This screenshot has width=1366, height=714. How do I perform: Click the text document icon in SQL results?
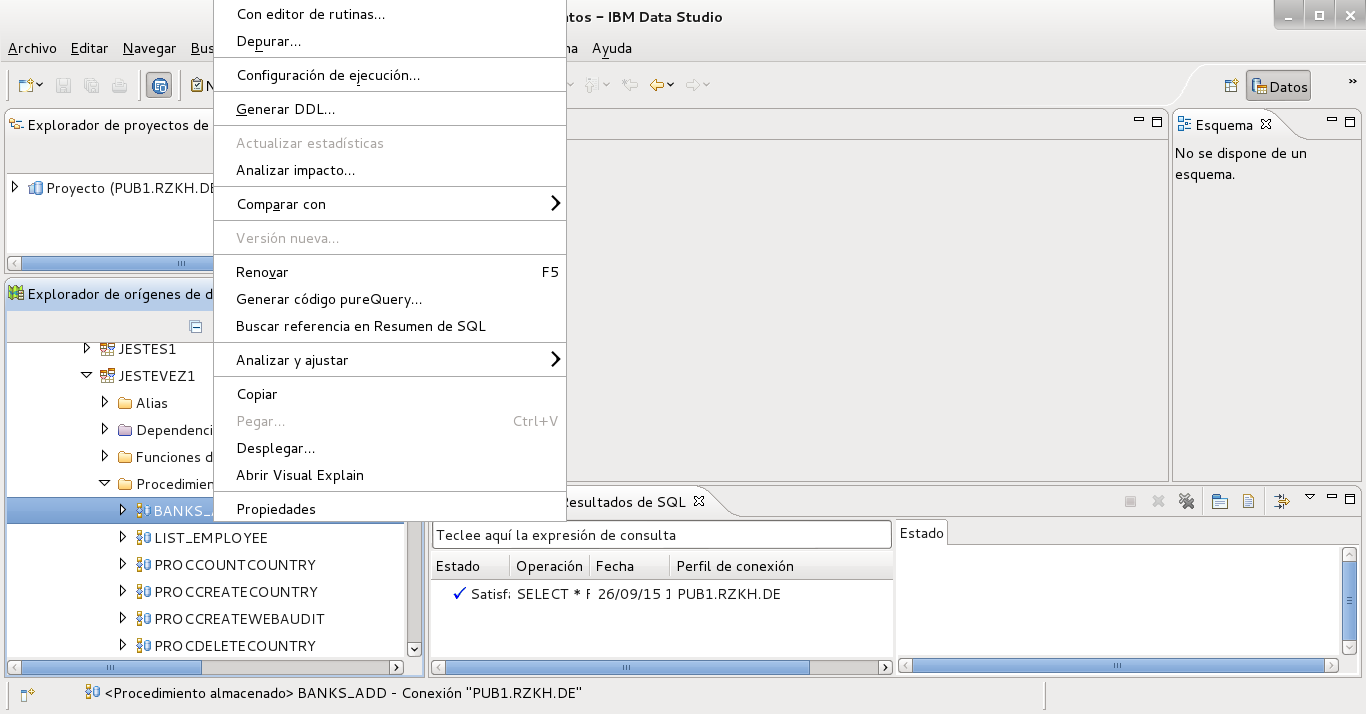1248,501
